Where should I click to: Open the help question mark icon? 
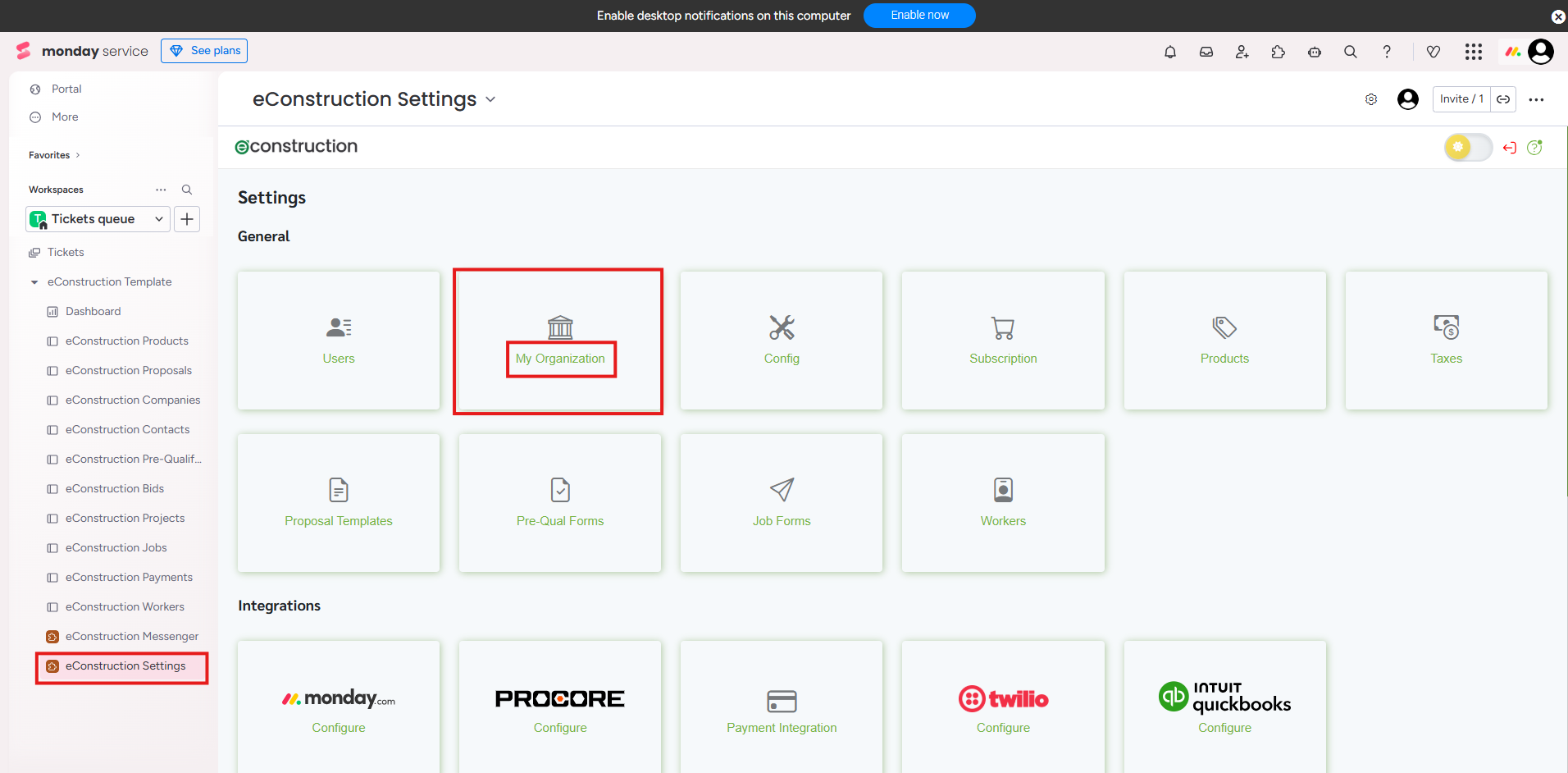coord(1387,52)
